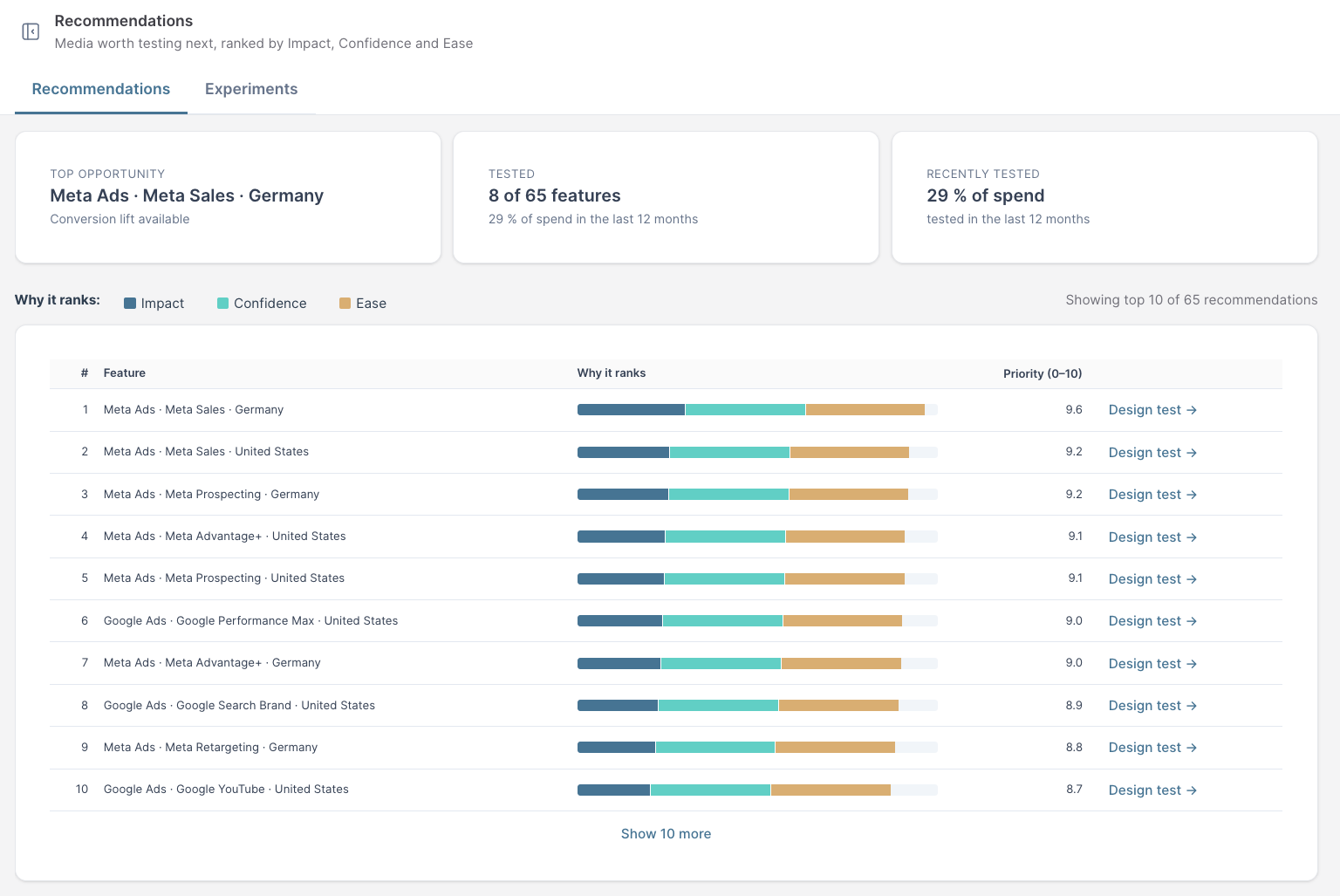This screenshot has height=896, width=1340.
Task: Switch to the Experiments tab
Action: [x=251, y=89]
